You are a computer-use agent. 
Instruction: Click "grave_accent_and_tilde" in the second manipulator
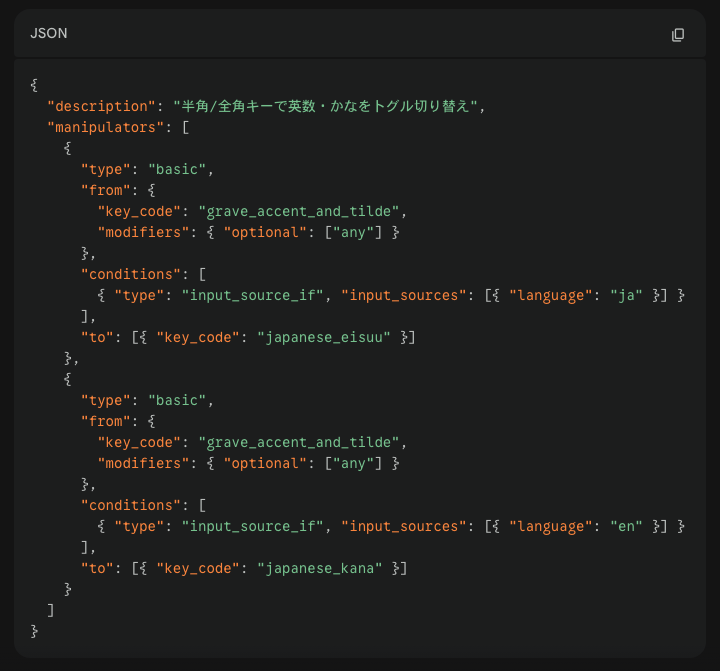pyautogui.click(x=302, y=442)
